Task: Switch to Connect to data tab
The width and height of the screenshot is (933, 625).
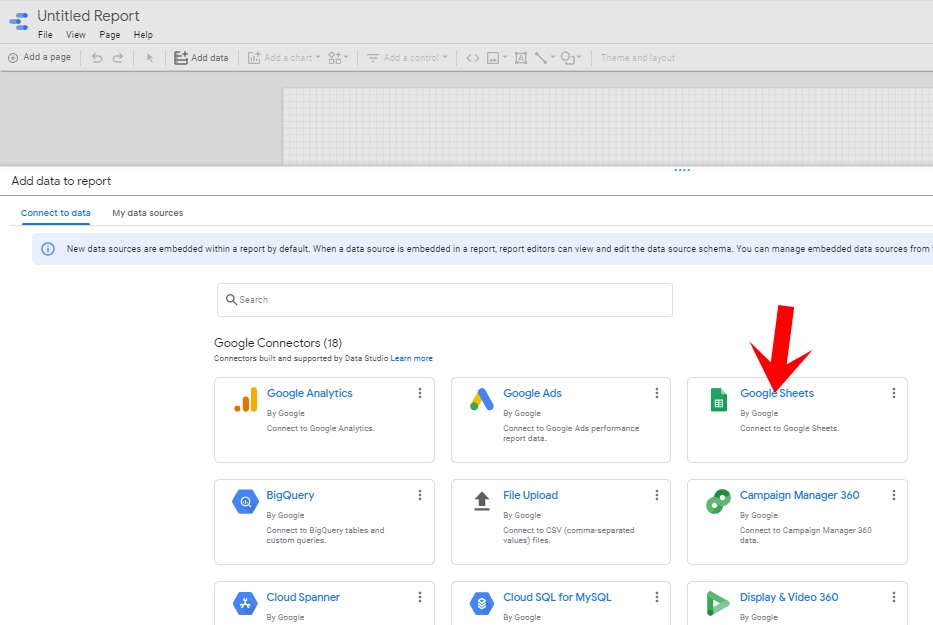Action: coord(56,213)
